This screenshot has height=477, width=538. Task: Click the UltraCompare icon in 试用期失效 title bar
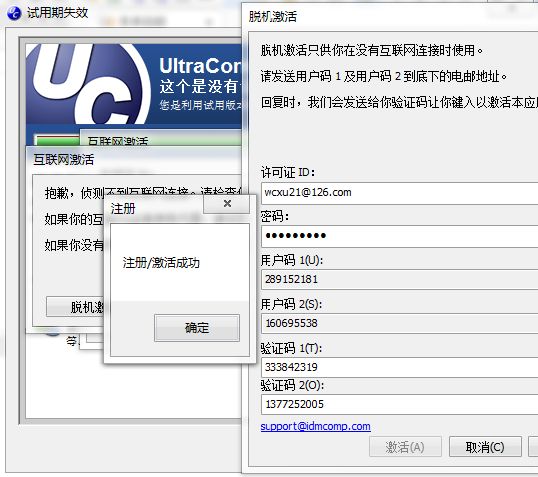14,13
